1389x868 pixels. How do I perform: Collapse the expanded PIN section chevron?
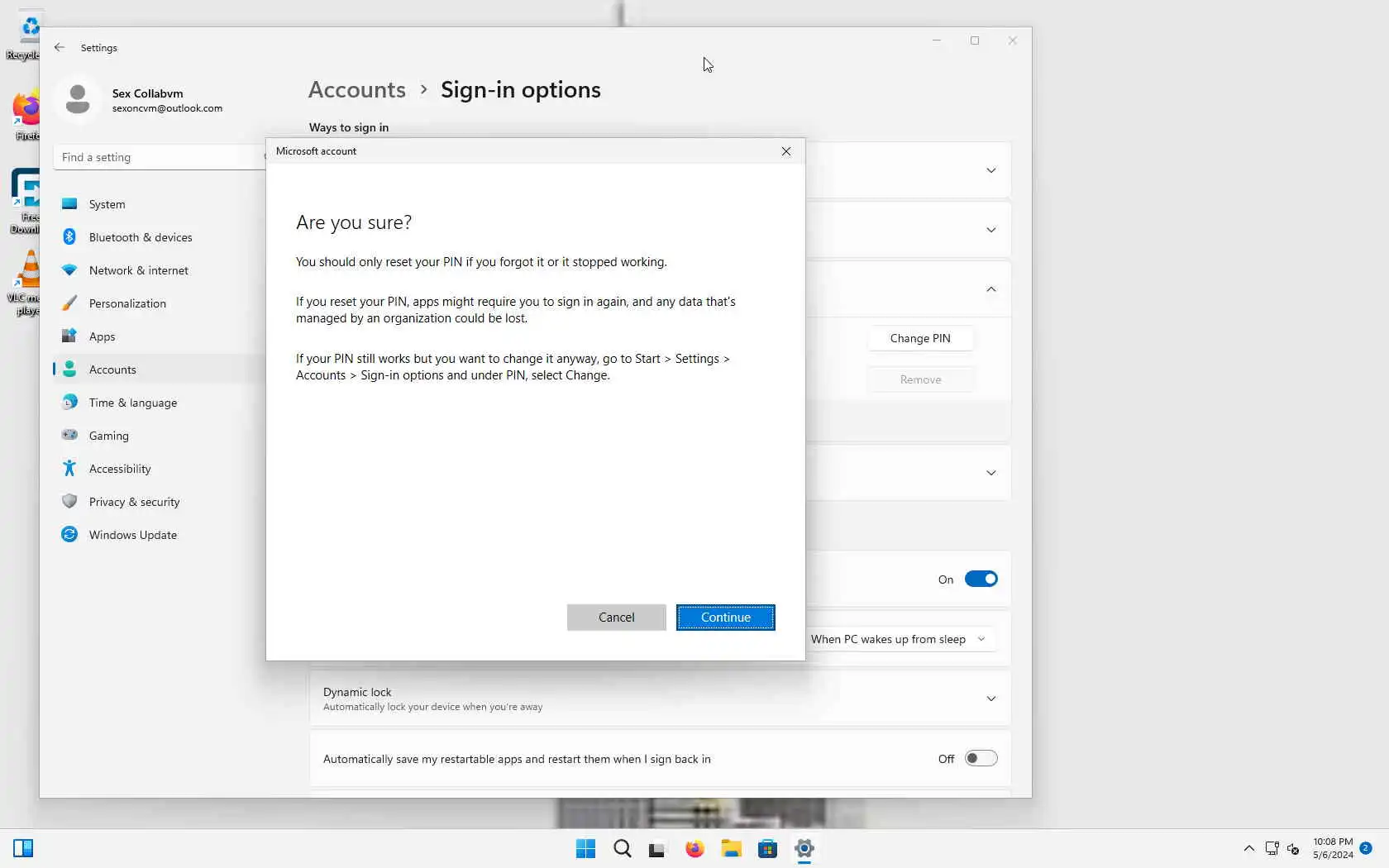tap(991, 289)
